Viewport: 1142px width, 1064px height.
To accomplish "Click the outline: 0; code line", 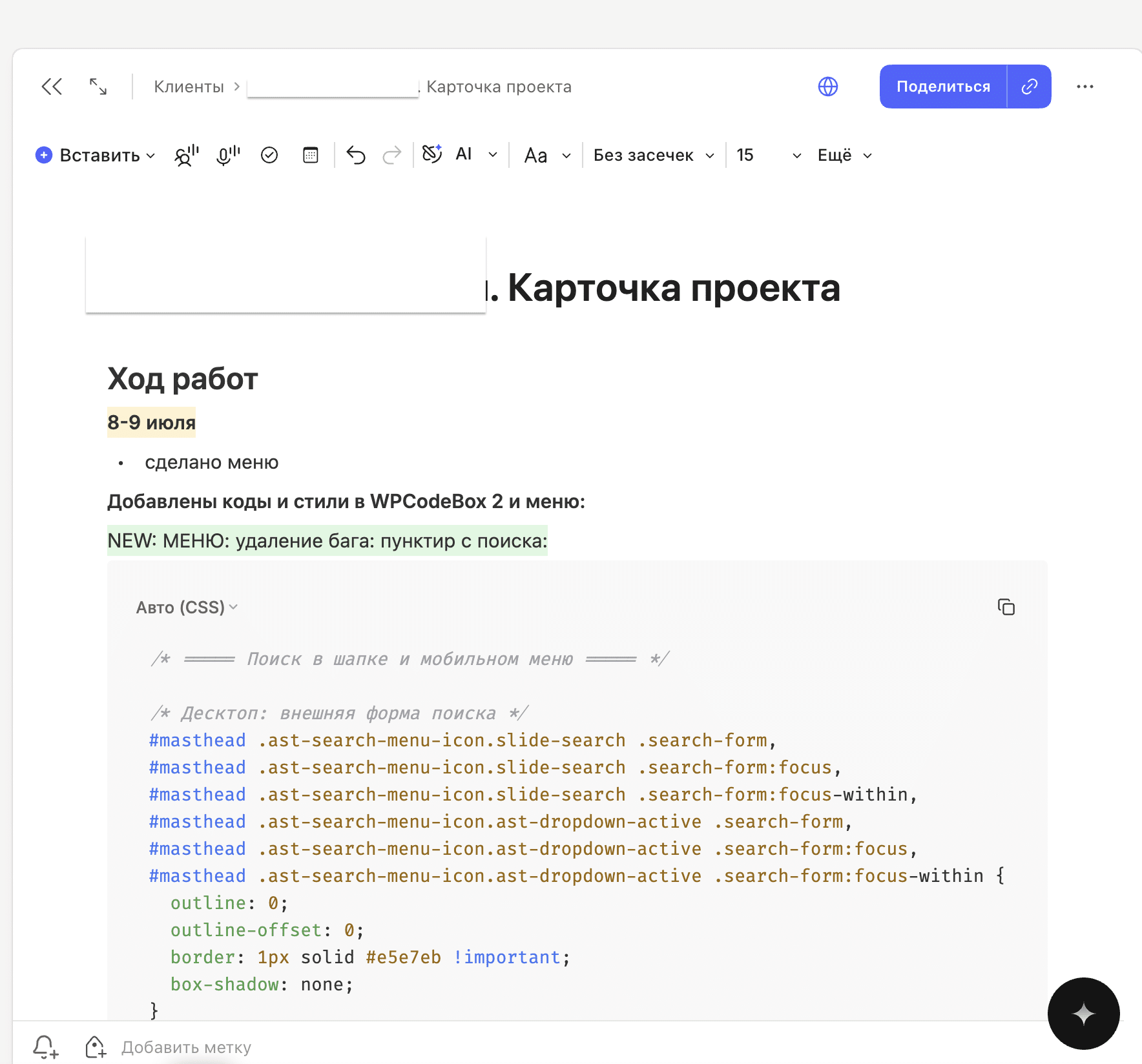I will [x=229, y=903].
